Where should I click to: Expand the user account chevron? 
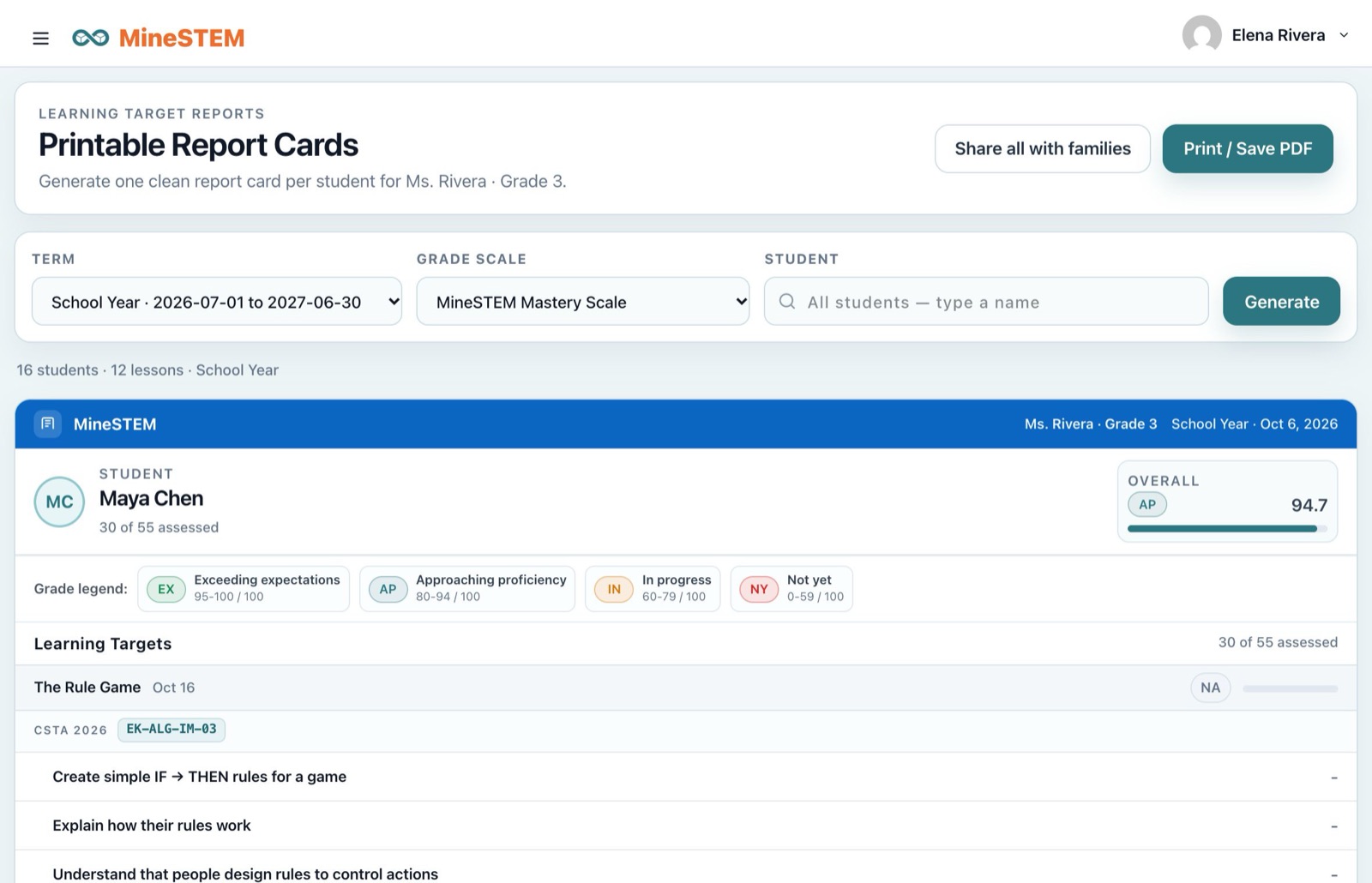click(1344, 35)
